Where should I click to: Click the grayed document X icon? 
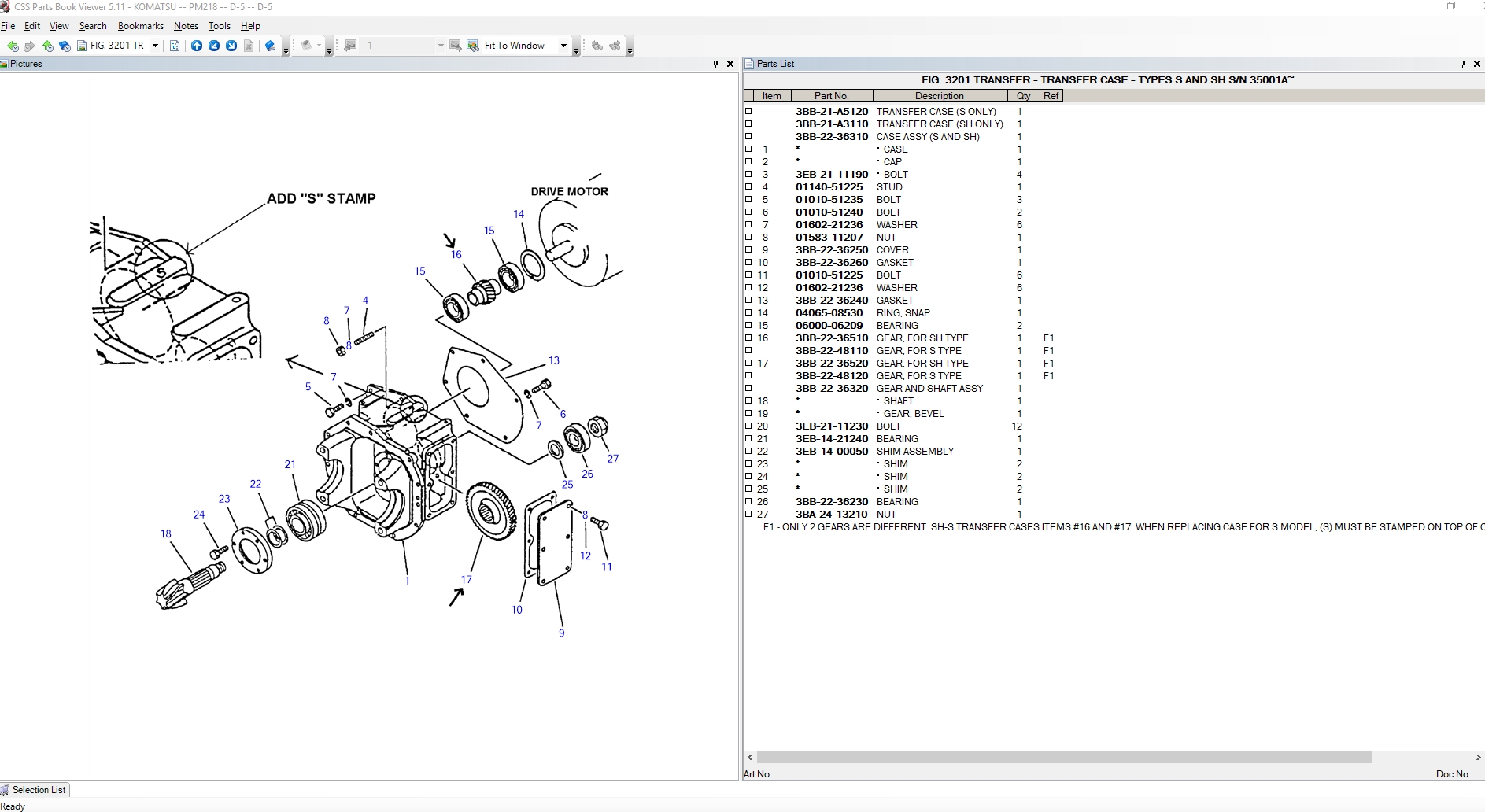click(x=249, y=46)
